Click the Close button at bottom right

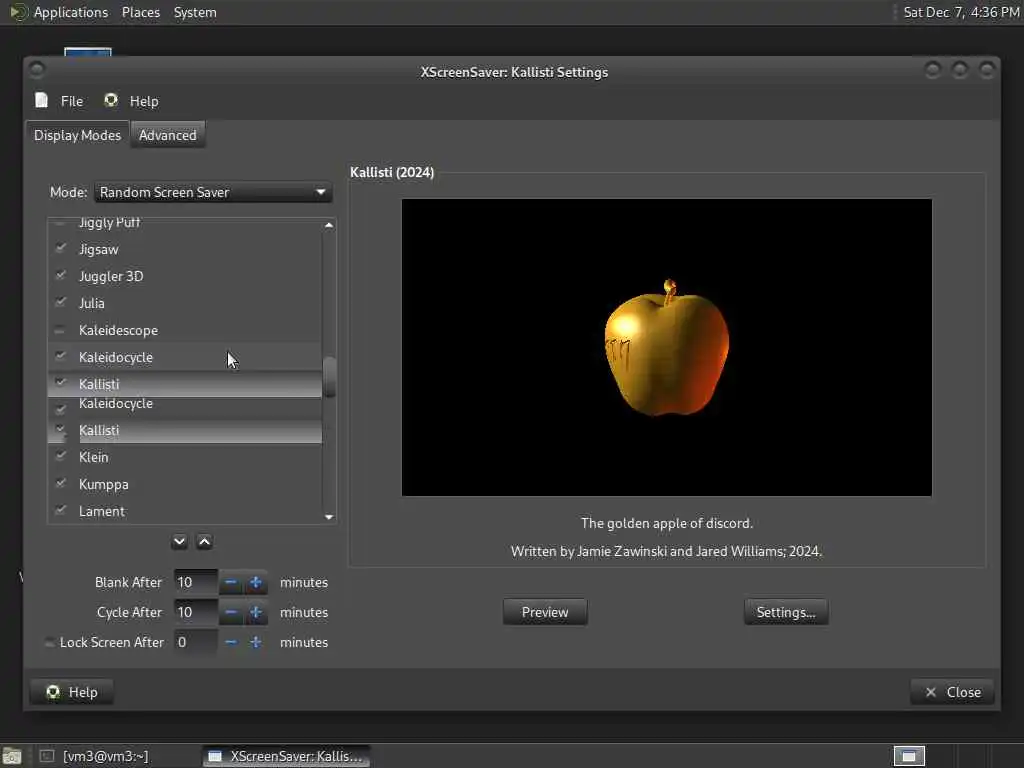pyautogui.click(x=952, y=692)
